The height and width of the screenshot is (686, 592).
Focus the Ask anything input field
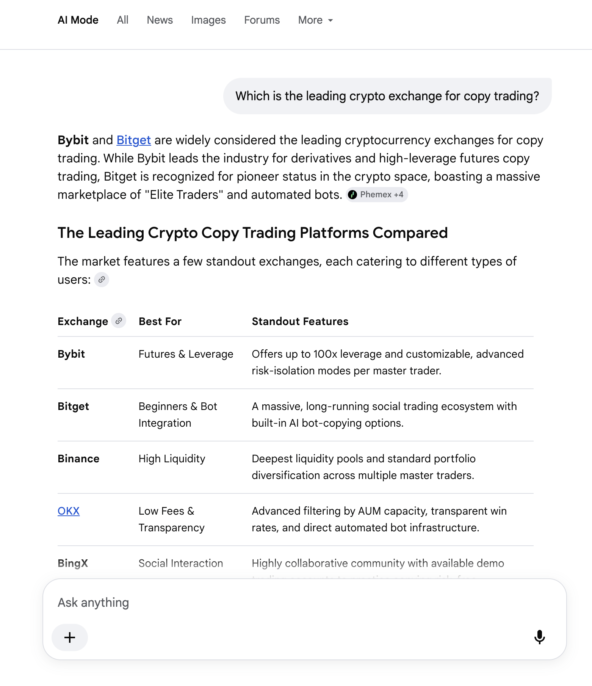(304, 602)
